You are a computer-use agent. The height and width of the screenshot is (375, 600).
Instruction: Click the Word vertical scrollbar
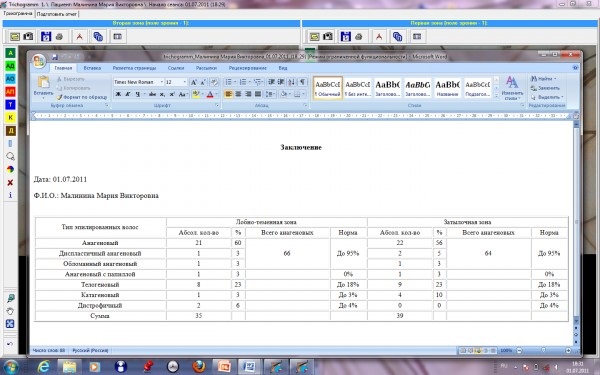pos(576,222)
